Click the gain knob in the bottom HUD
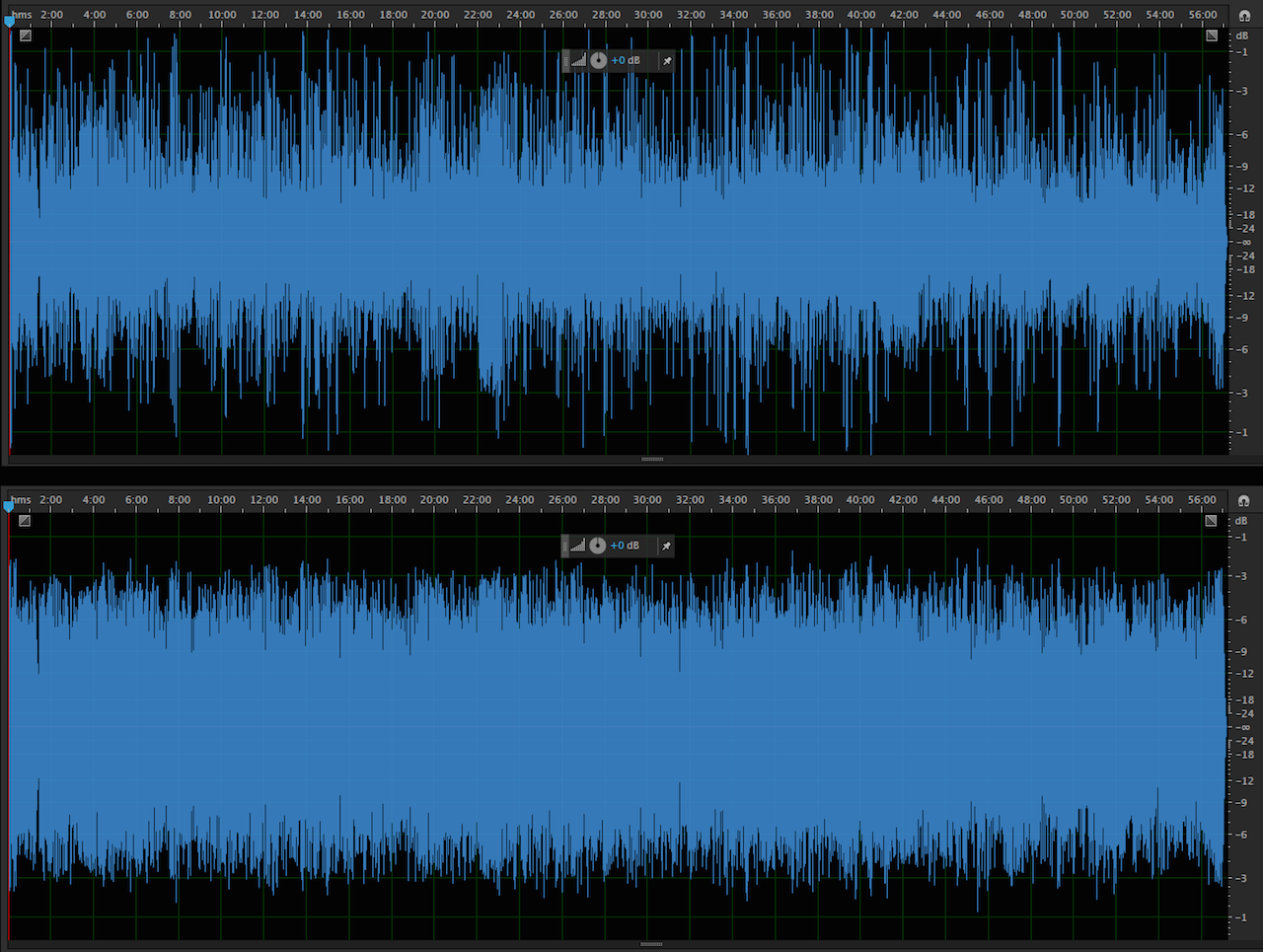This screenshot has width=1263, height=952. pyautogui.click(x=598, y=546)
